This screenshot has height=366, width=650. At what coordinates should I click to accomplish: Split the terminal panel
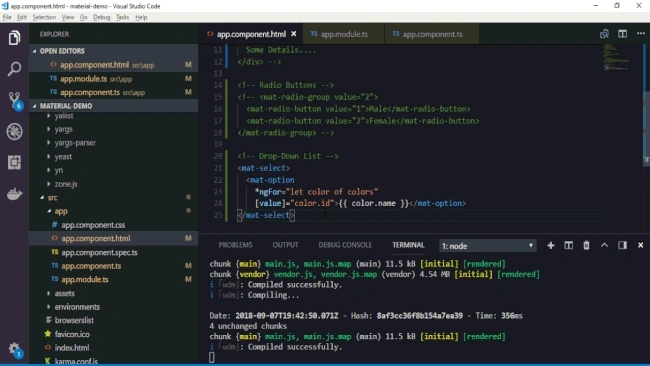point(568,245)
